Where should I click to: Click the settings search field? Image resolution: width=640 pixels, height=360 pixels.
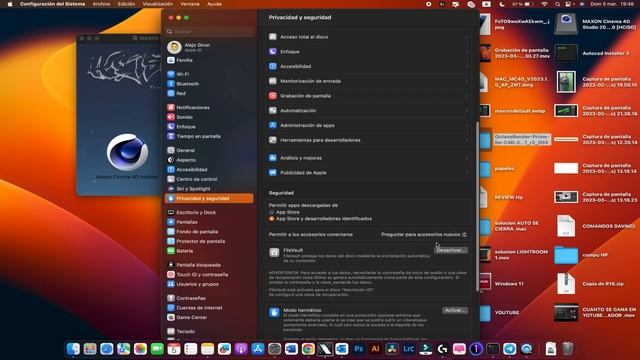pos(210,31)
